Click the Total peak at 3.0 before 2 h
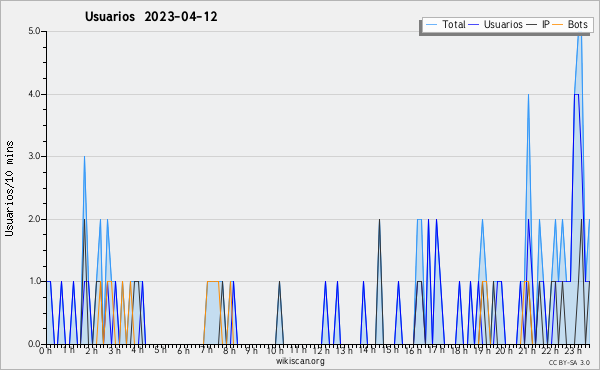 click(85, 157)
